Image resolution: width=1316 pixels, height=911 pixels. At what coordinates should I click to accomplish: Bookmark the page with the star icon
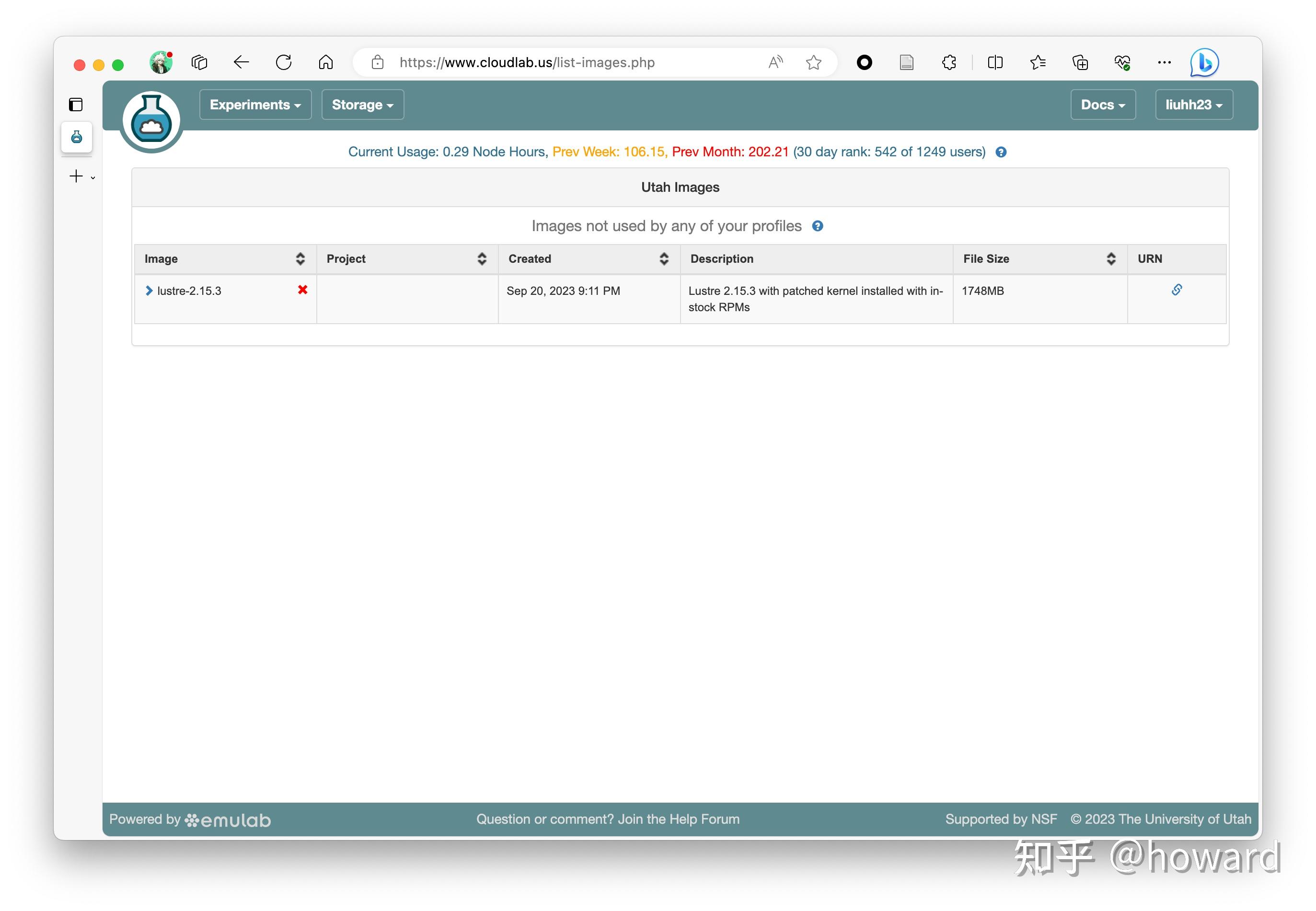(x=813, y=62)
